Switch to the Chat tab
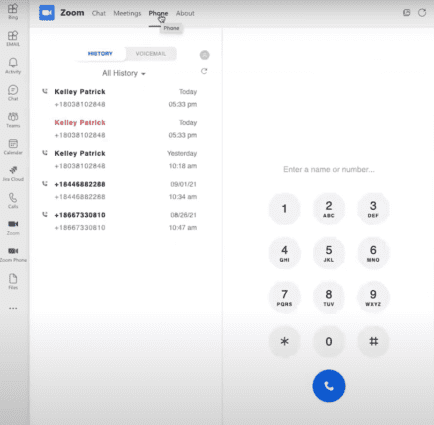 point(99,13)
